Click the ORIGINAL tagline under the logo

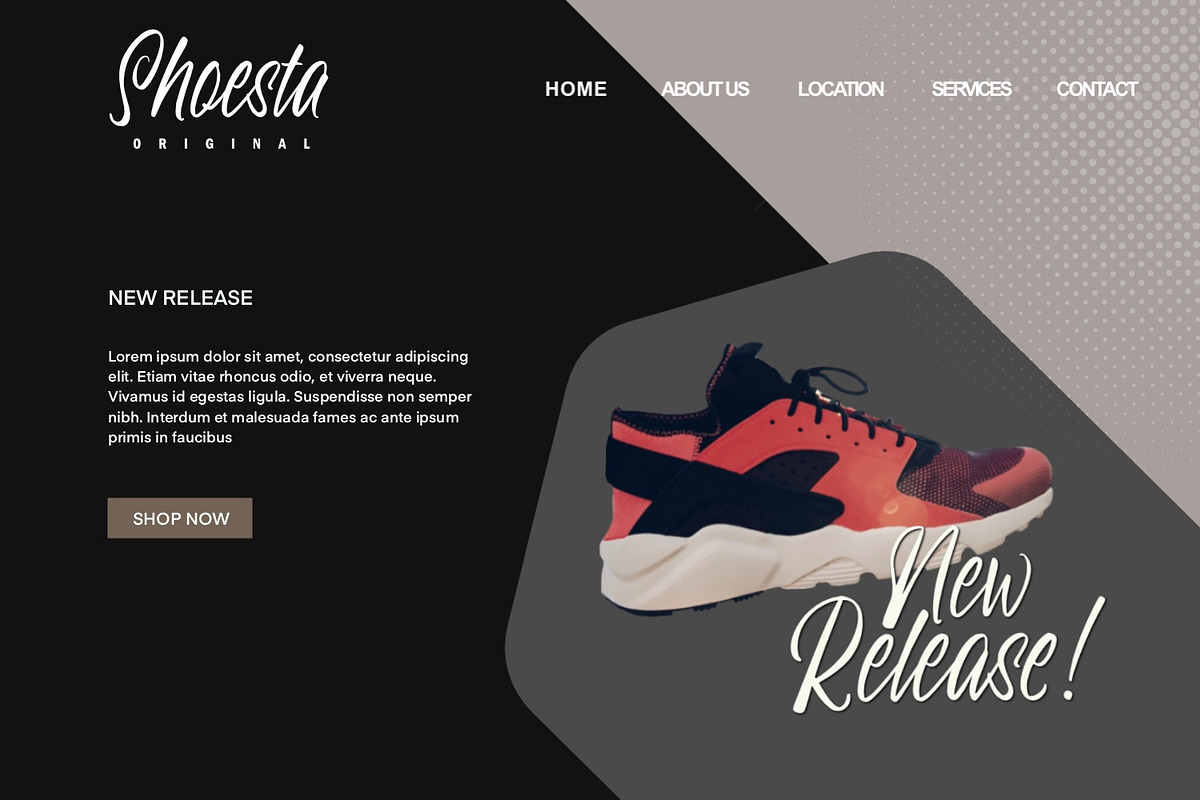[x=222, y=144]
